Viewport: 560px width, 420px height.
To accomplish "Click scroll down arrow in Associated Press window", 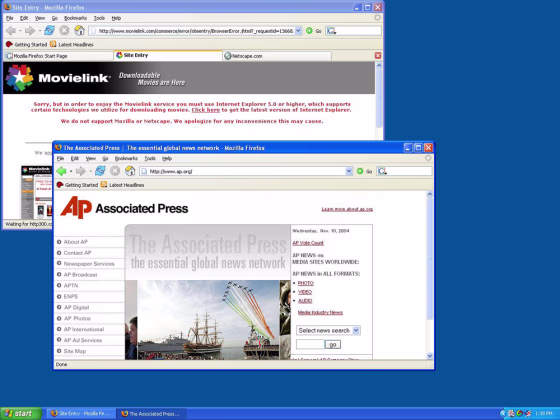I will click(x=430, y=356).
